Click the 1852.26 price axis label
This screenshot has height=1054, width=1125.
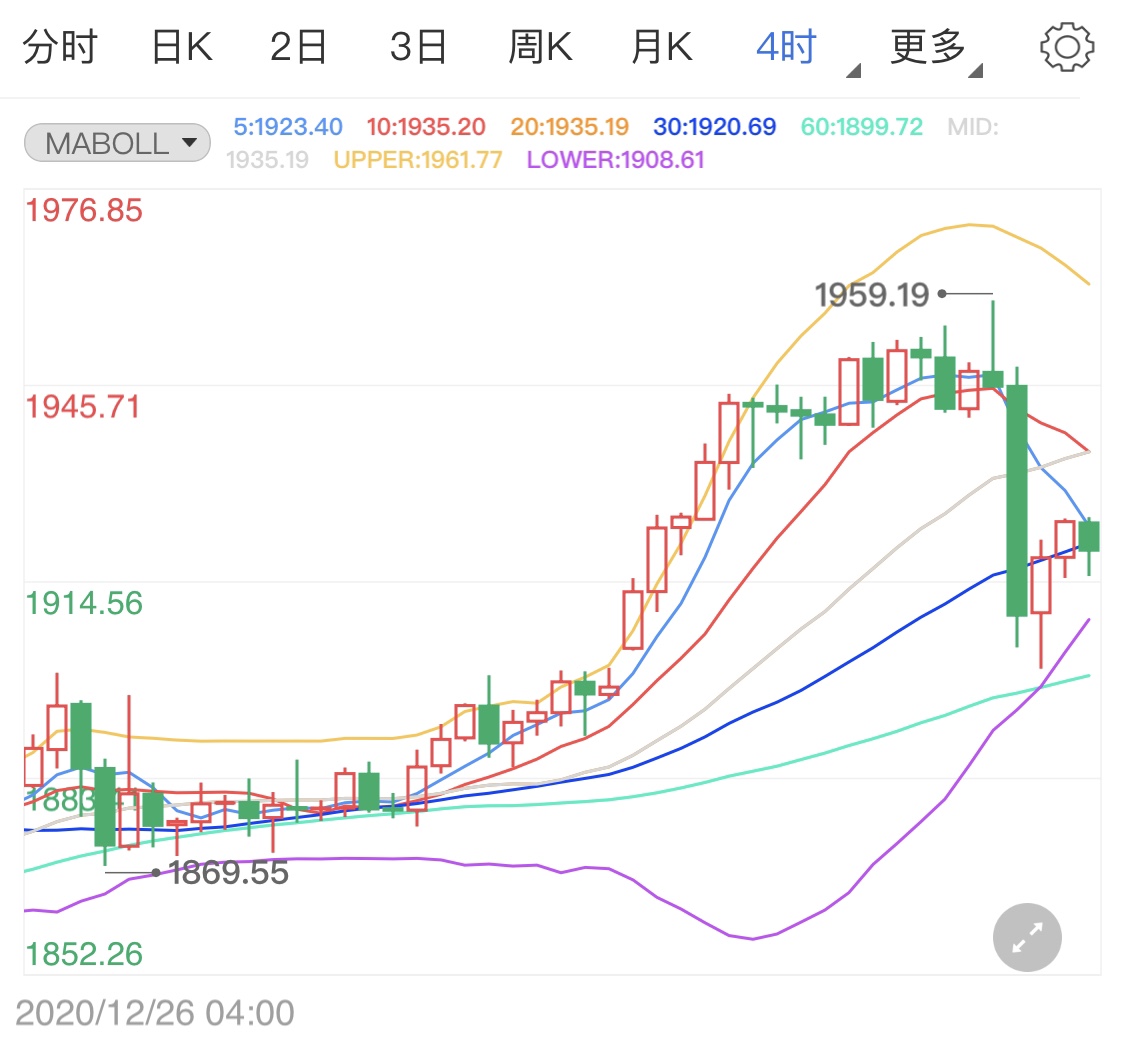pos(84,954)
